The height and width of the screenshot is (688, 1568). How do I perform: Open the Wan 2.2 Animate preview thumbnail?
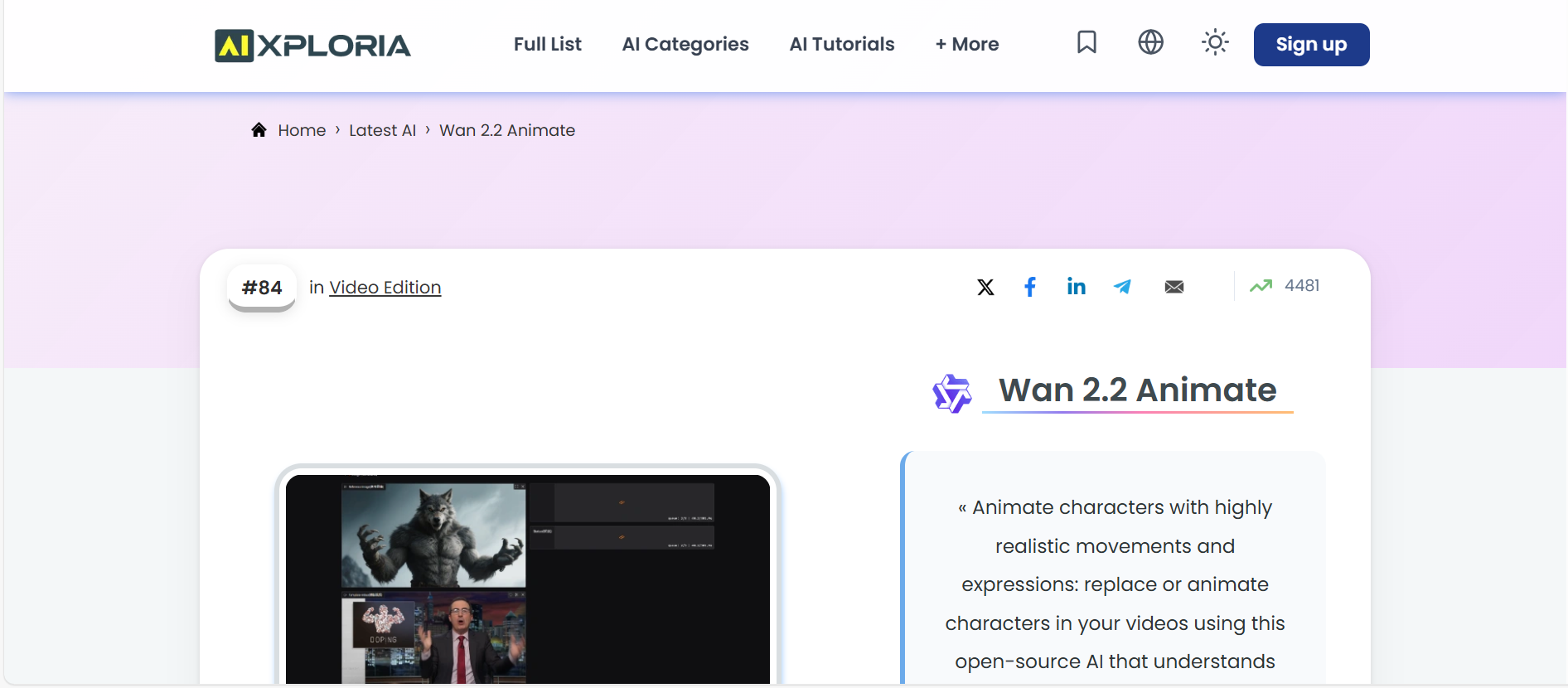coord(527,579)
